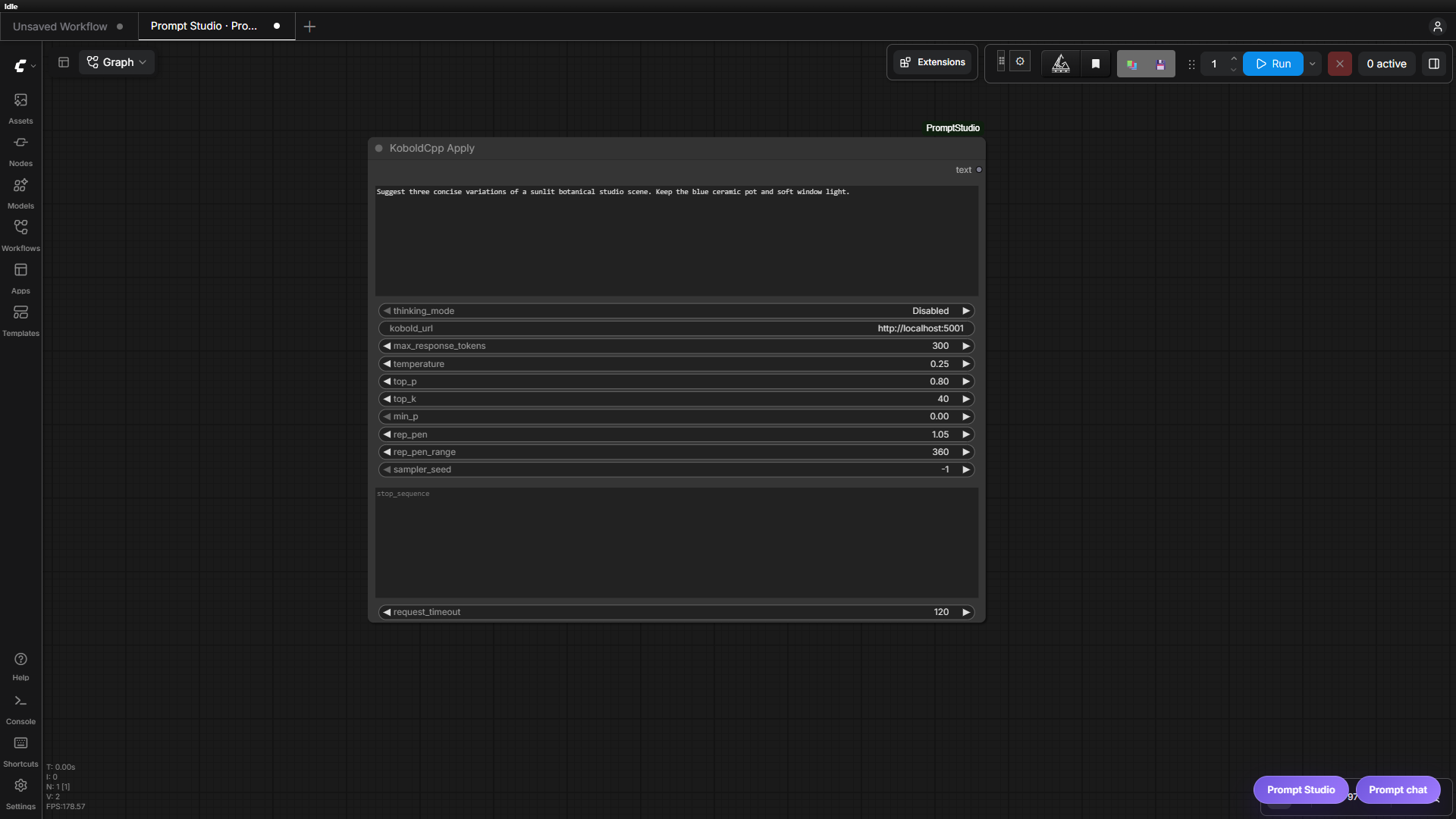Click the kobold_url input field
1456x819 pixels.
pyautogui.click(x=676, y=328)
